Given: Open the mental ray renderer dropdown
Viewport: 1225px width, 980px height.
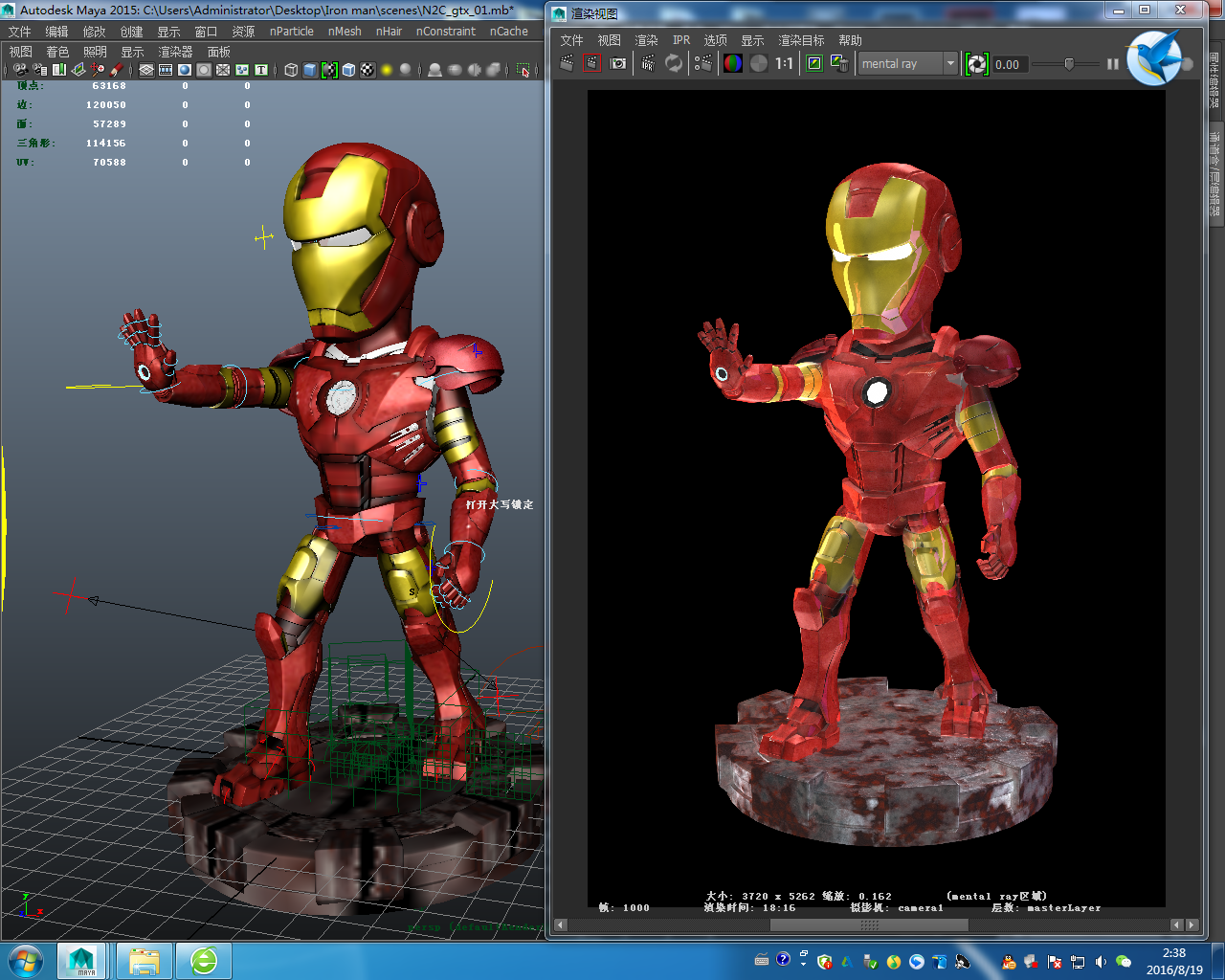Looking at the screenshot, I should pyautogui.click(x=908, y=63).
